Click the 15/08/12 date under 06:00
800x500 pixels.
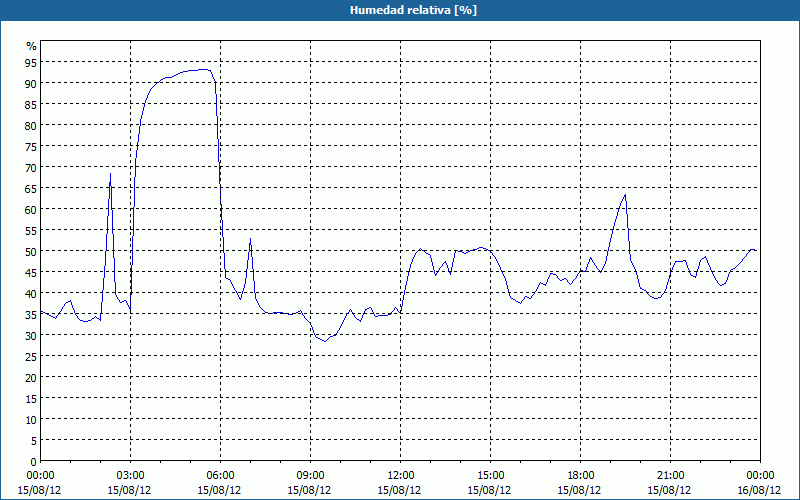click(219, 490)
